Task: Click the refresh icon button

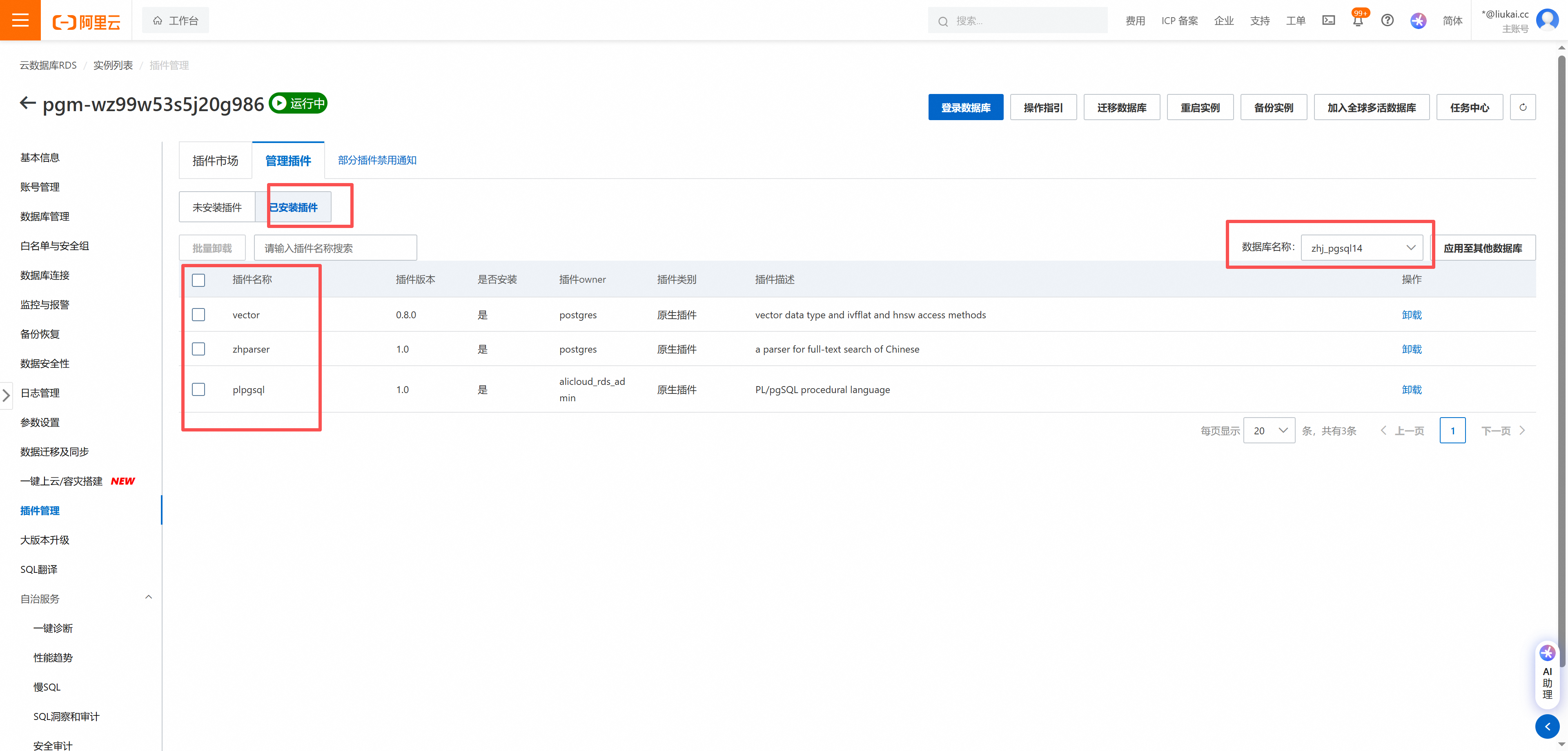Action: 1522,107
